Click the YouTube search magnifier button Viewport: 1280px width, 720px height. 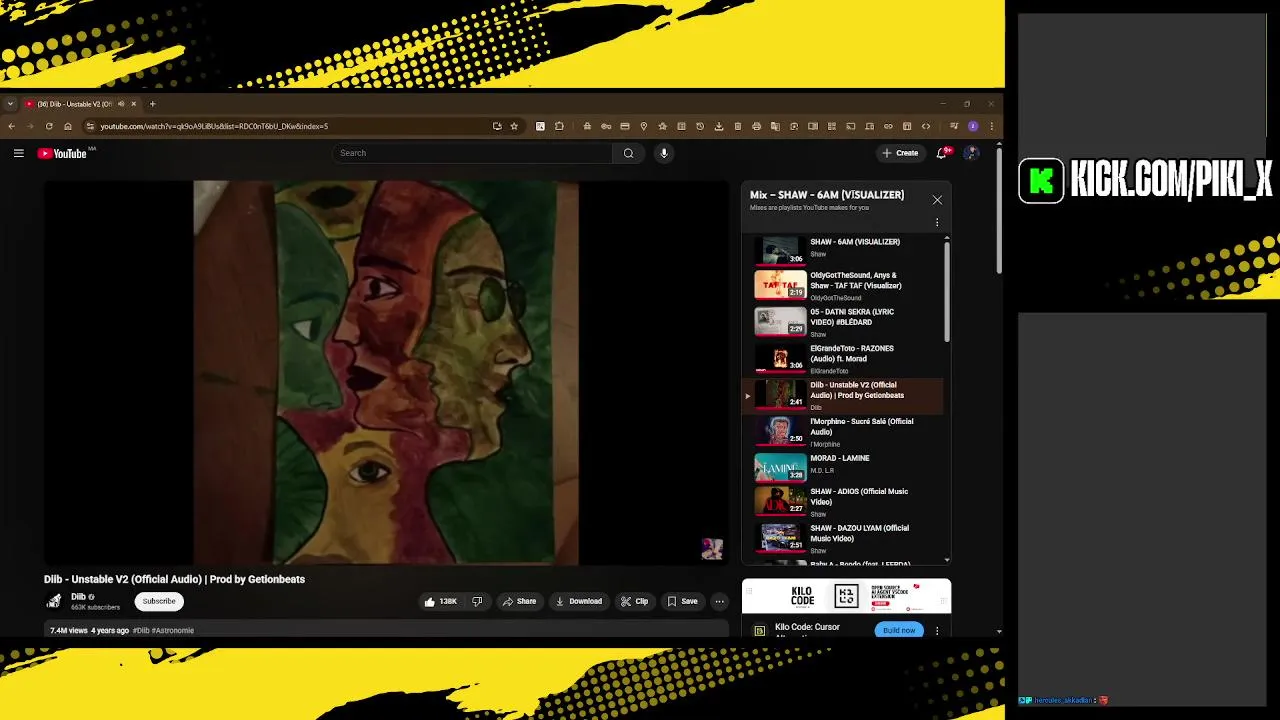tap(628, 153)
